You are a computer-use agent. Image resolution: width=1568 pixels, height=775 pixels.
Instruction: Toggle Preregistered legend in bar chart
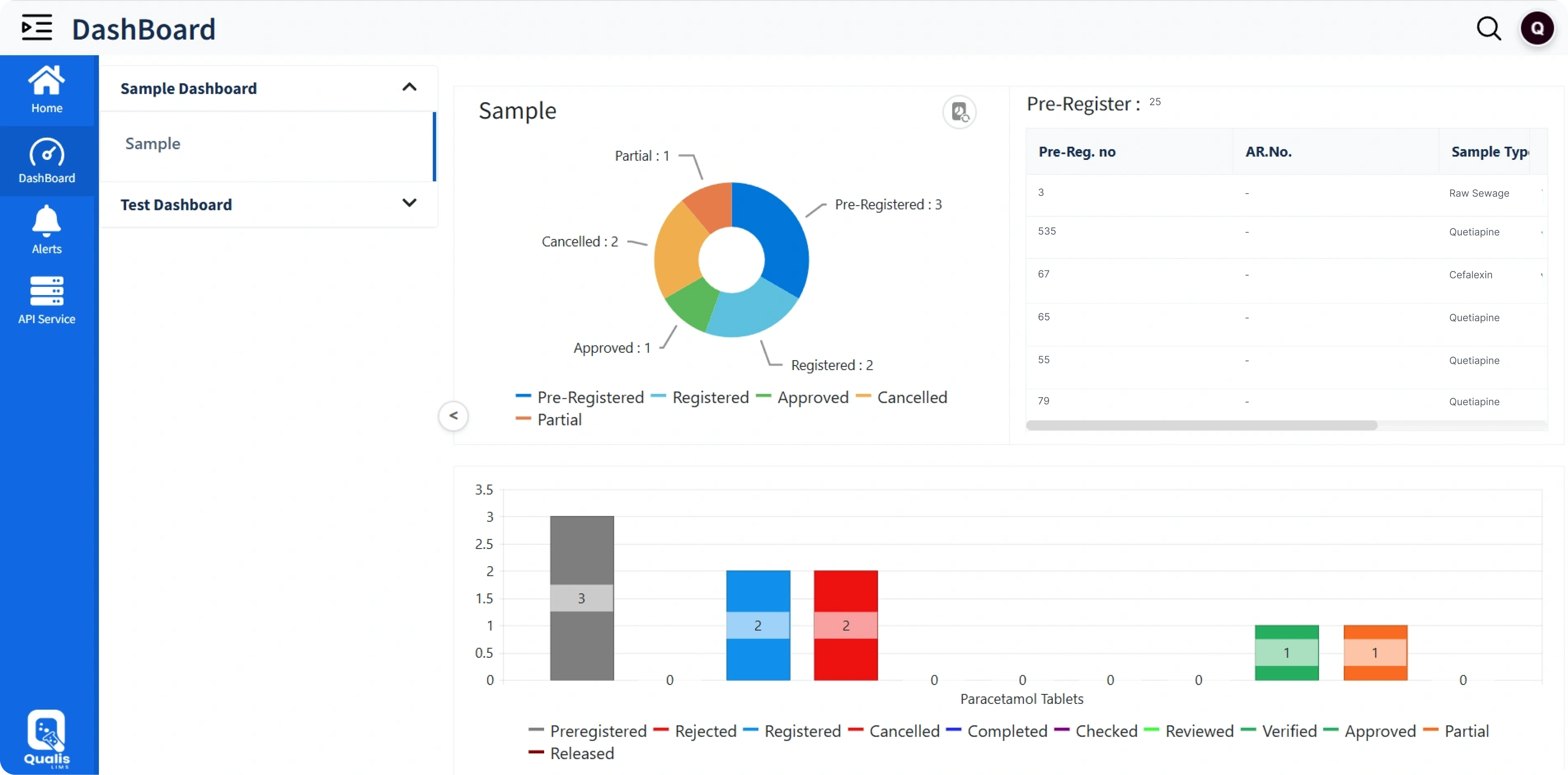[587, 731]
